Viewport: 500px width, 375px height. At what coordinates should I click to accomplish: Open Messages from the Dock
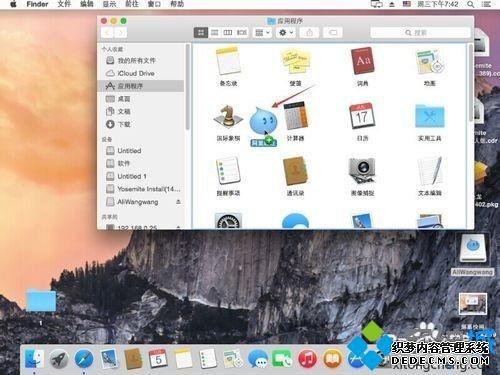point(257,359)
